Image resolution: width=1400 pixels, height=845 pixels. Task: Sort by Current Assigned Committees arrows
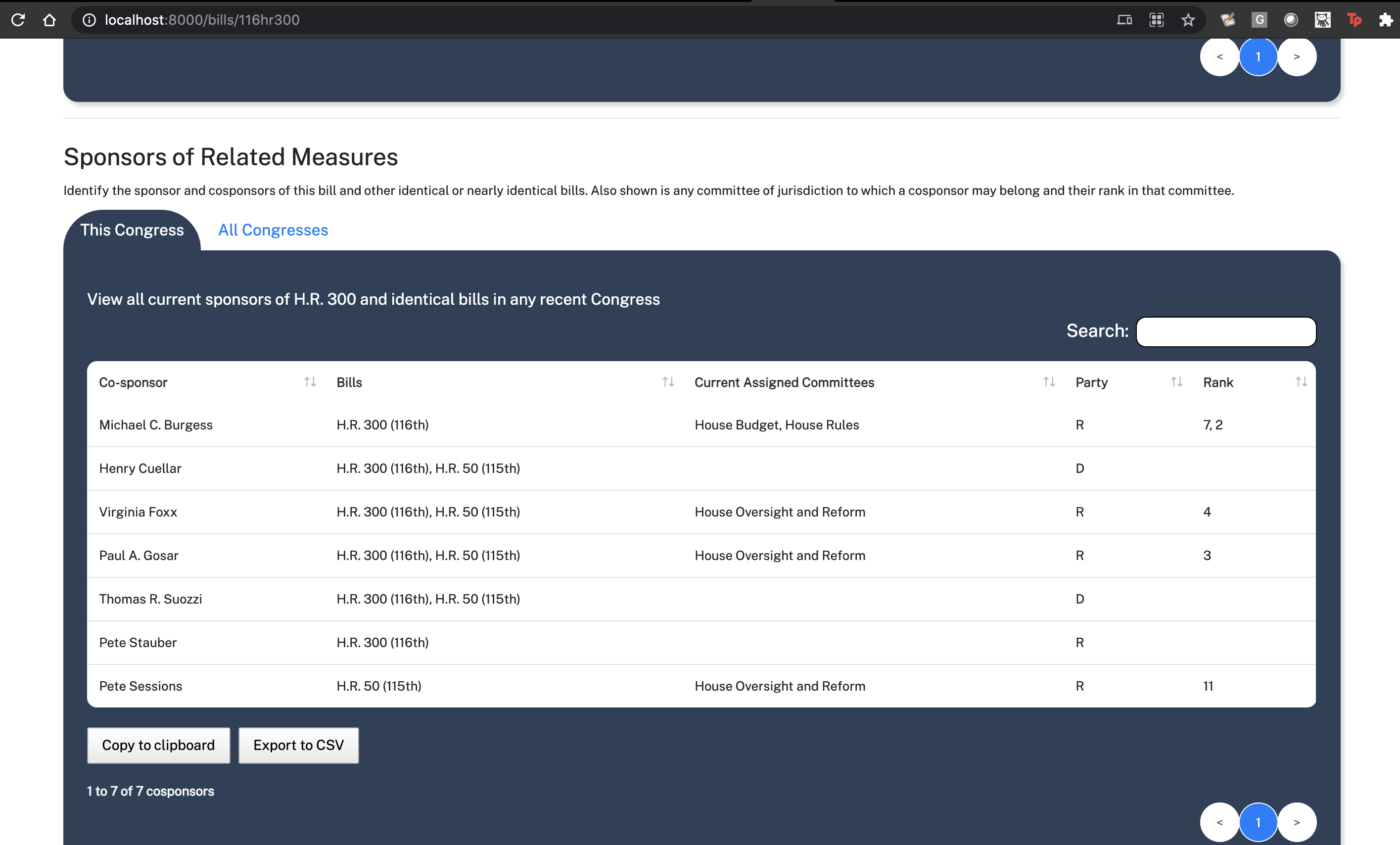pyautogui.click(x=1049, y=382)
